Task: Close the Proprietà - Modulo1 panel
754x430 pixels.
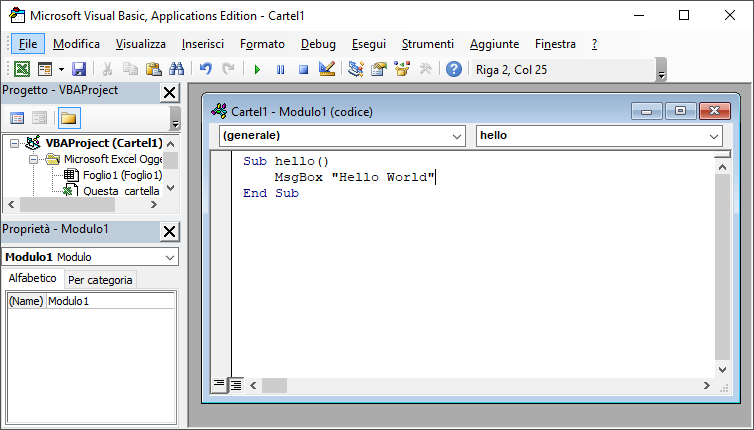Action: tap(170, 231)
